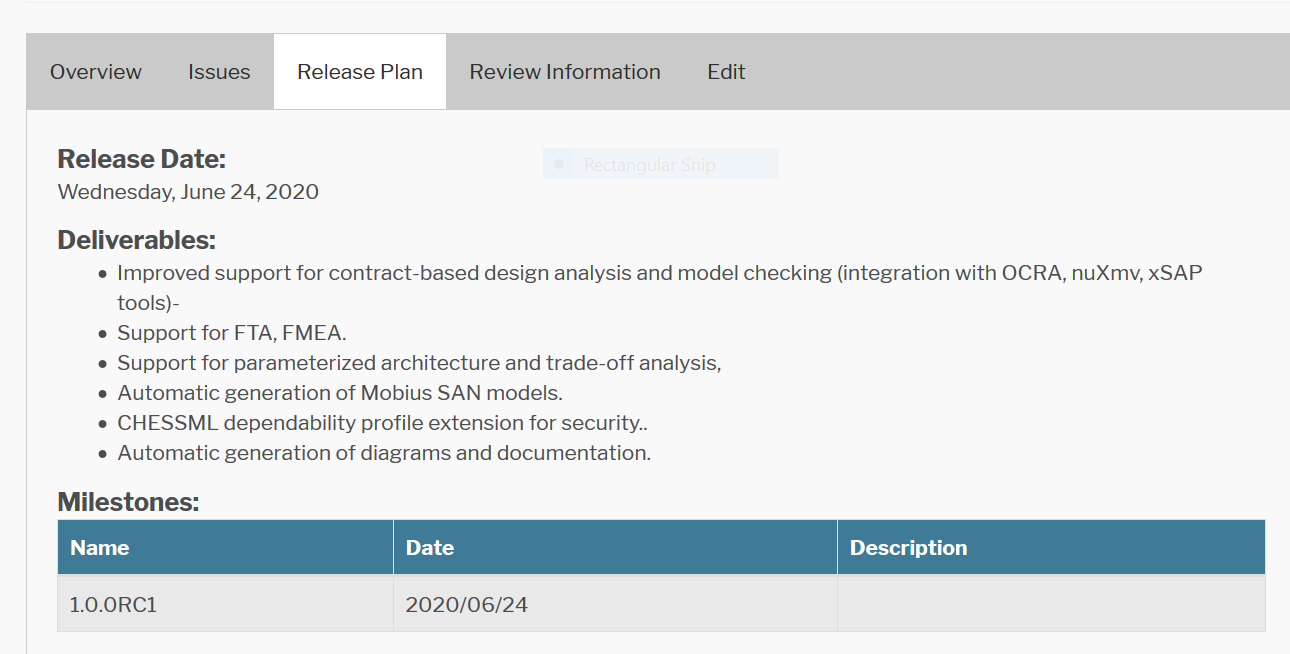
Task: Click the Name column header
Action: coord(100,548)
